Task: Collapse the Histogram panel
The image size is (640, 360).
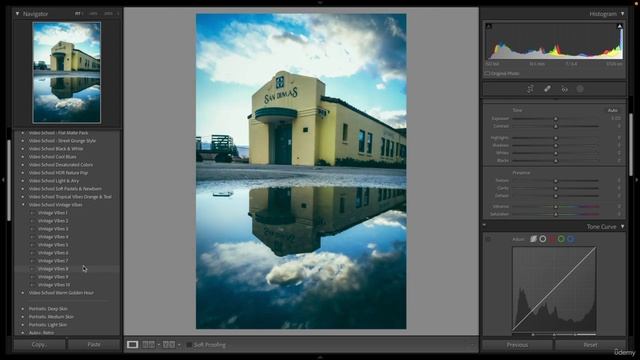Action: coord(622,13)
